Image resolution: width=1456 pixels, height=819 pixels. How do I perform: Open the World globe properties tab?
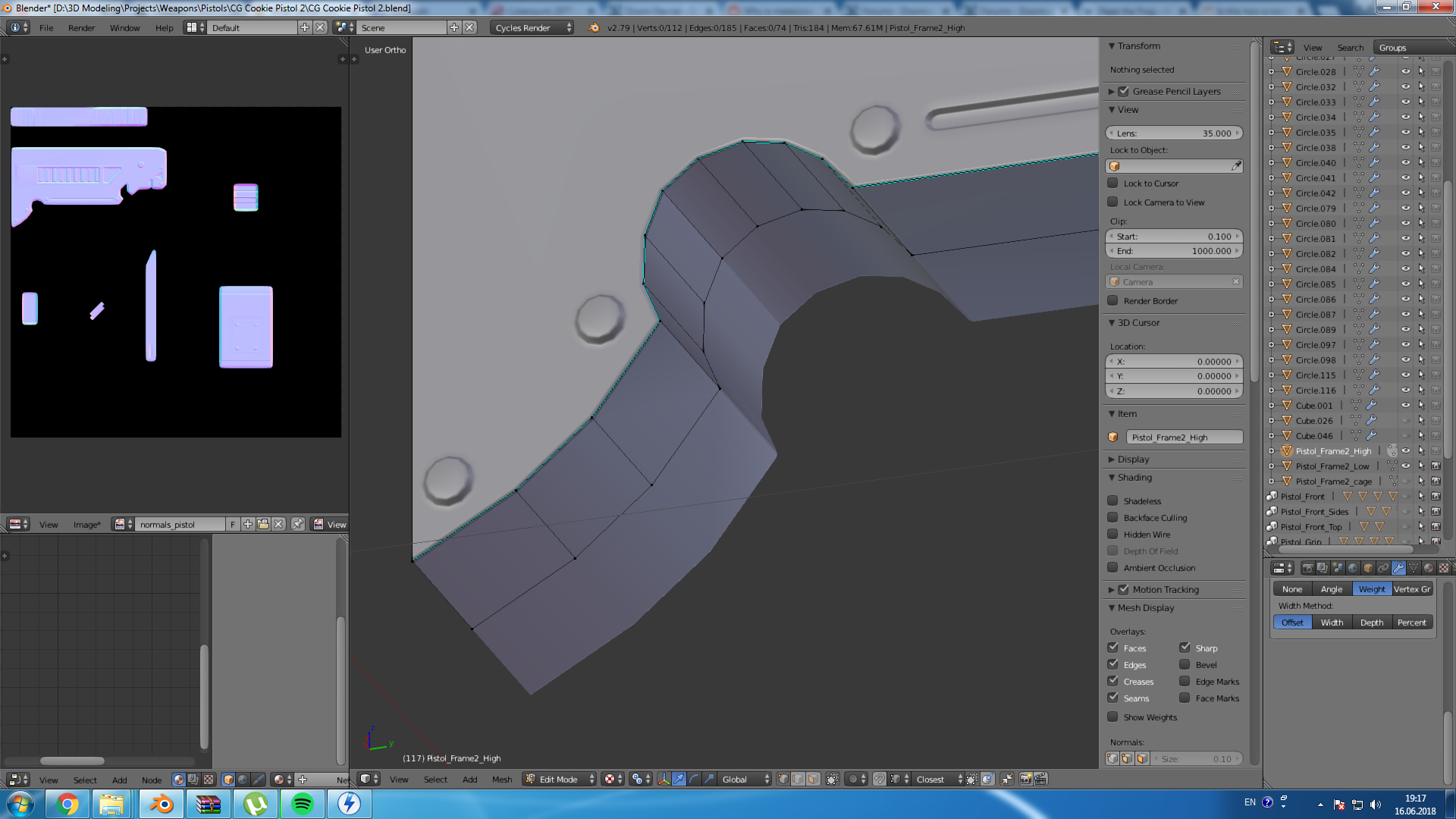pyautogui.click(x=1353, y=568)
